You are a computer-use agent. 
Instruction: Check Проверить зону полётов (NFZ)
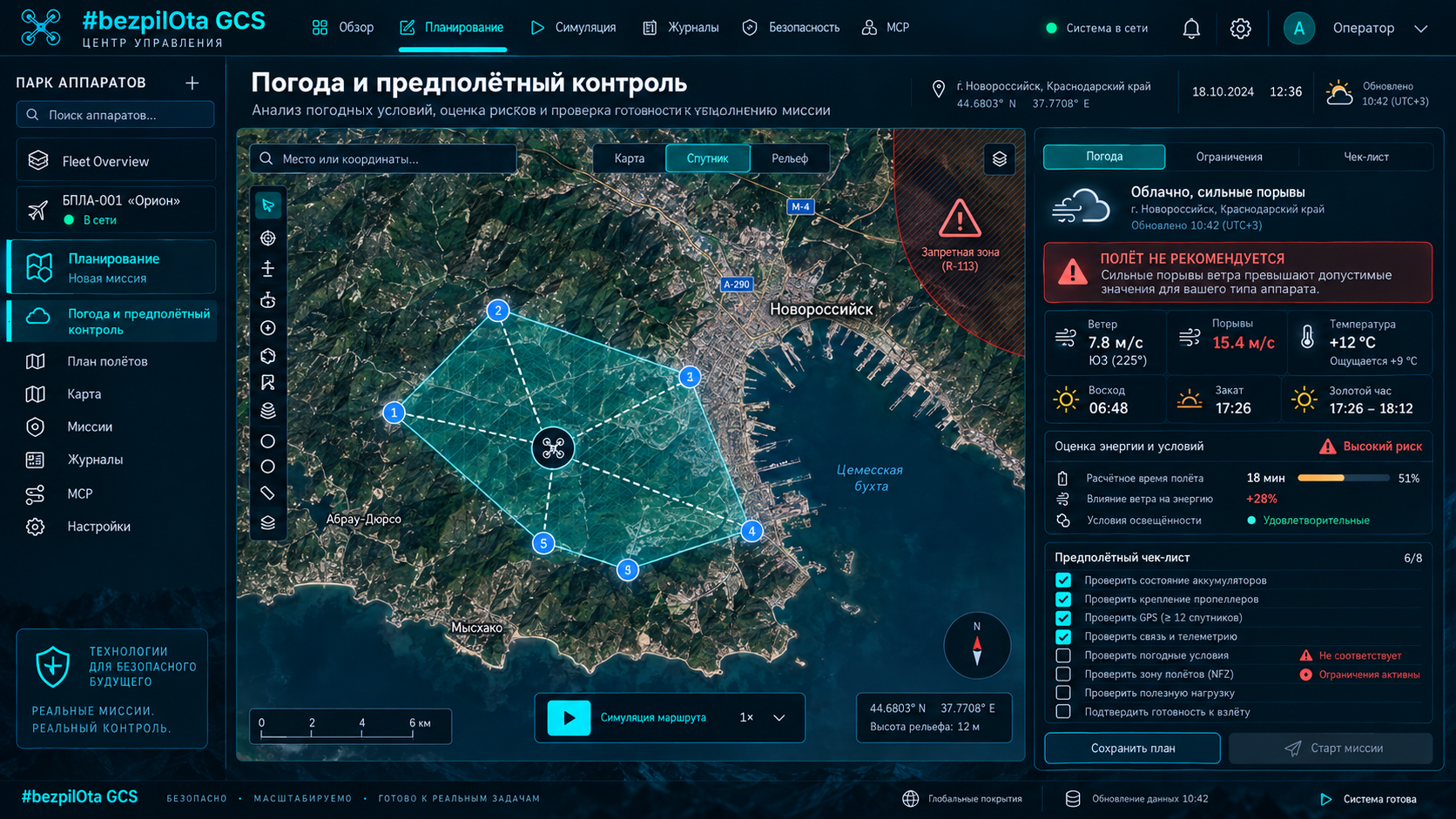point(1063,674)
